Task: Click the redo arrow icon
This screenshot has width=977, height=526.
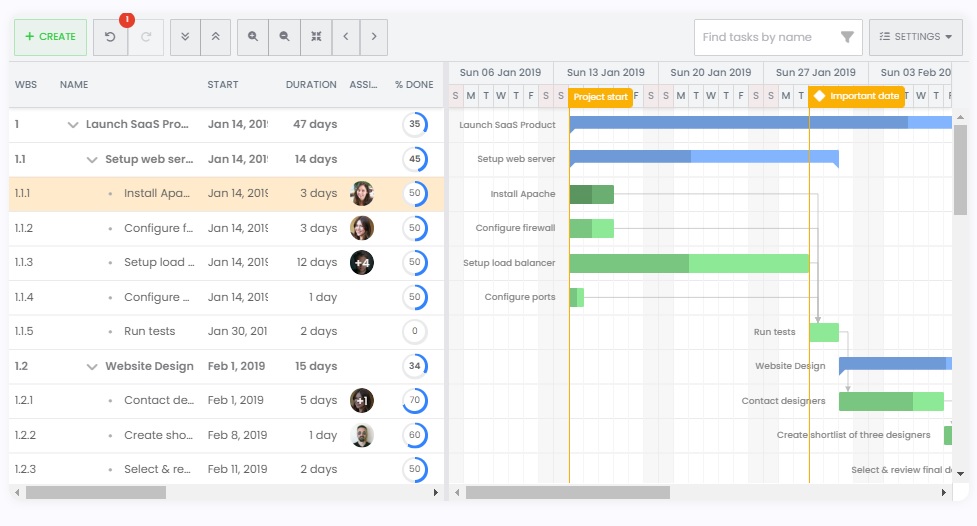Action: (x=146, y=37)
